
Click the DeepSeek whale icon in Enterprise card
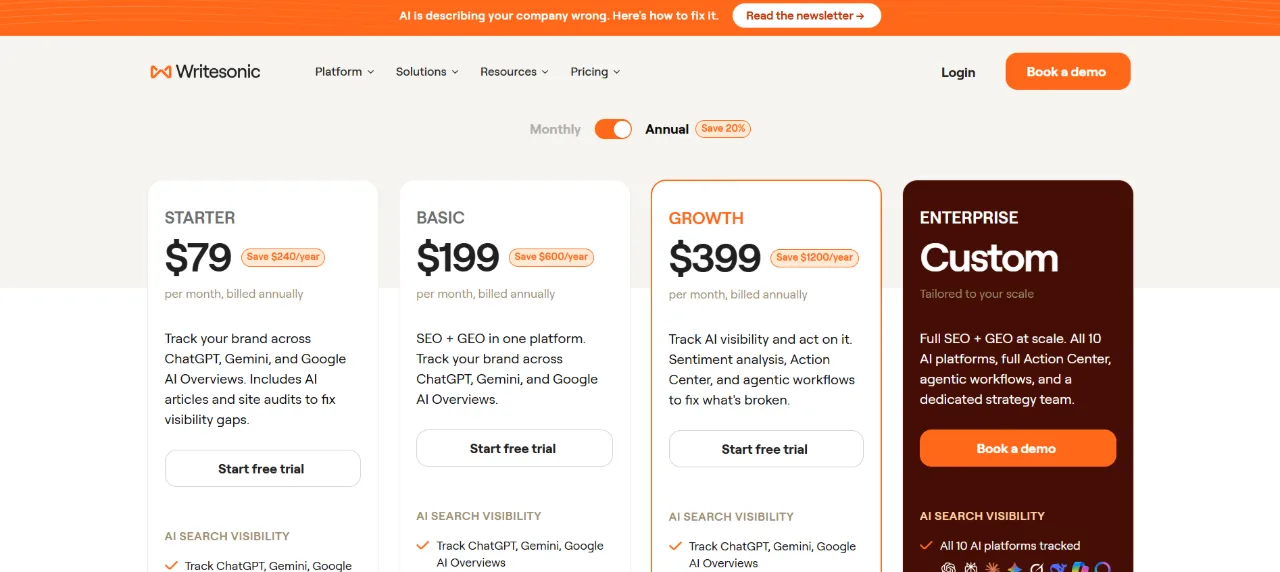coord(1059,567)
